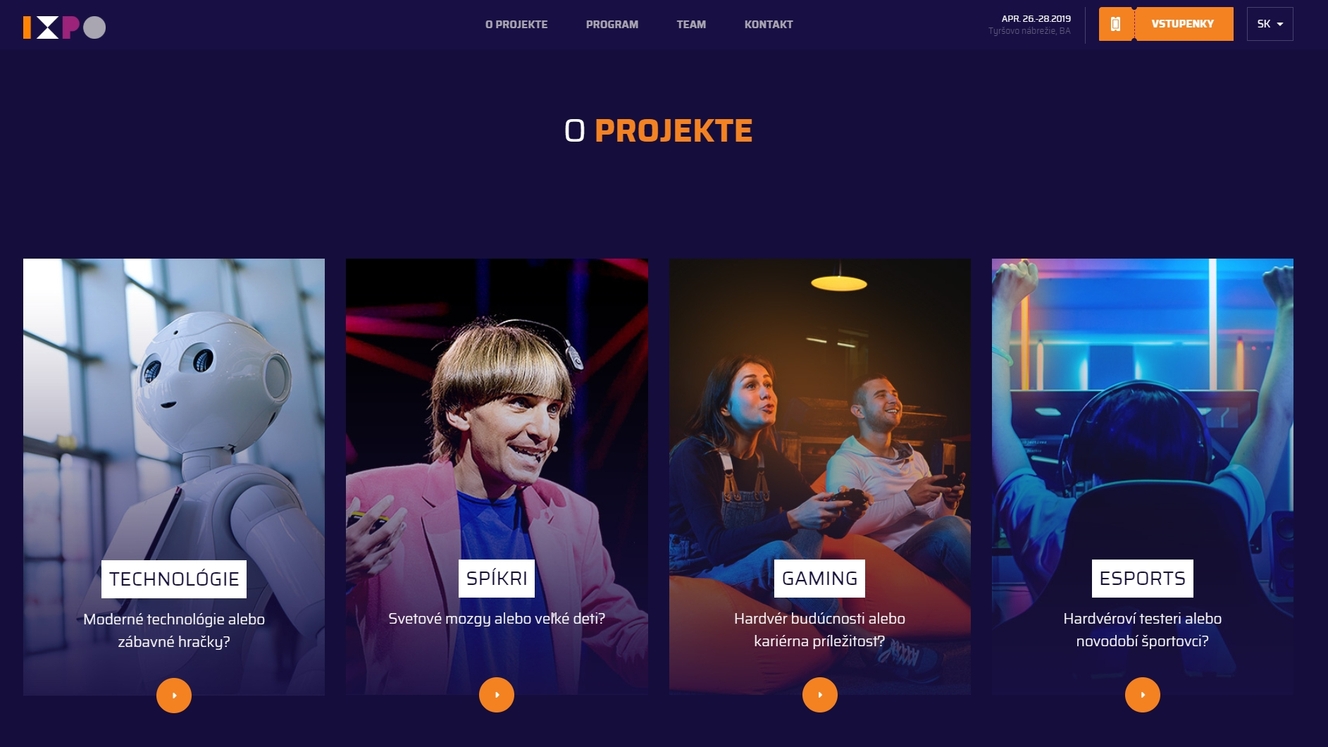The height and width of the screenshot is (747, 1328).
Task: Click the orange arrow under Esports card
Action: click(x=1143, y=695)
